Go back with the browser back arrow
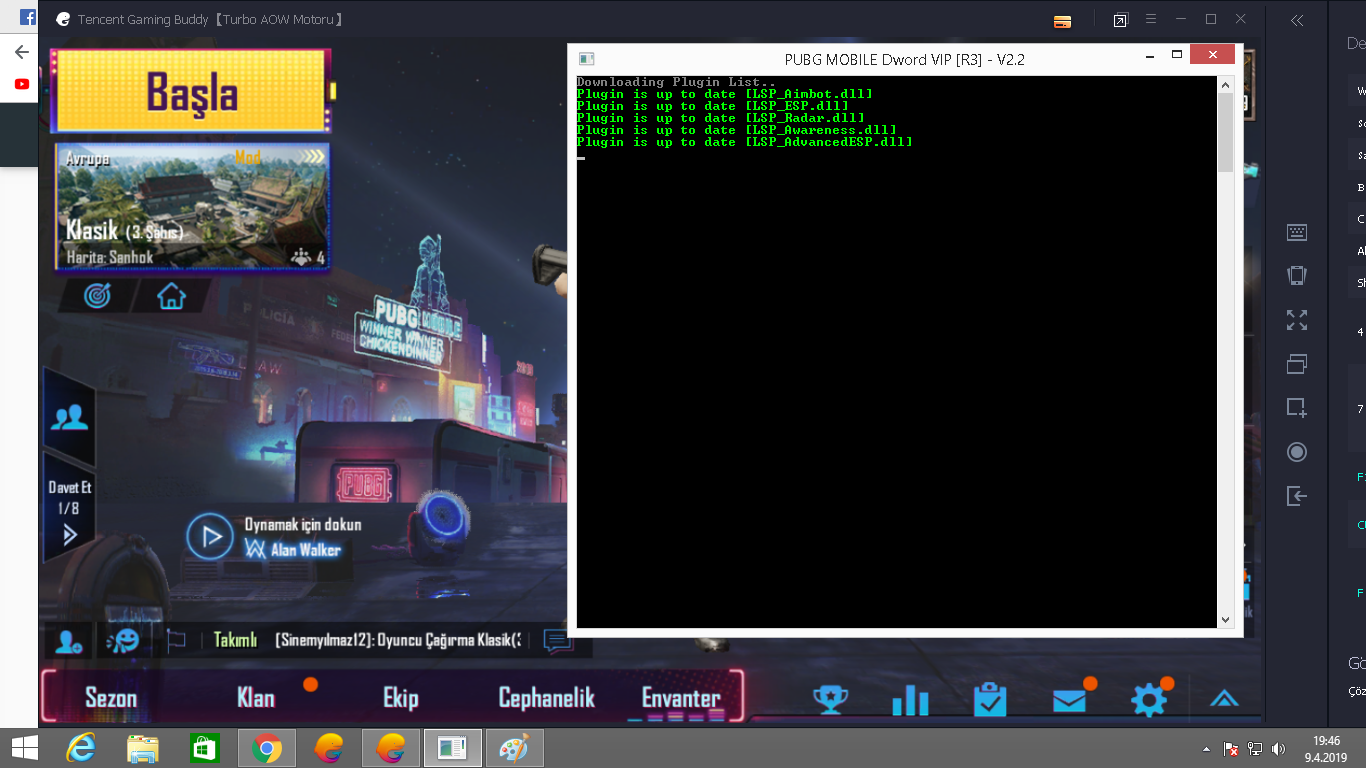Viewport: 1366px width, 768px height. pos(21,52)
